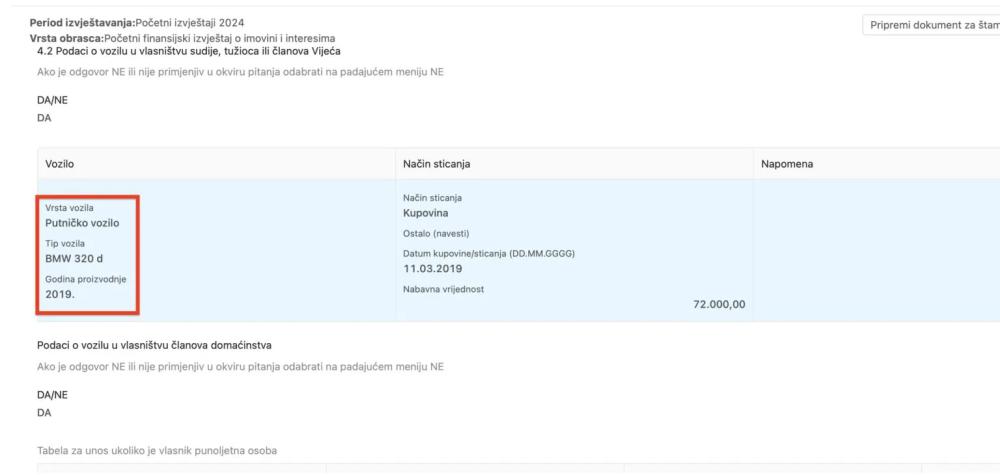
Task: Click the section 4.2 vehicle data heading
Action: pos(179,52)
